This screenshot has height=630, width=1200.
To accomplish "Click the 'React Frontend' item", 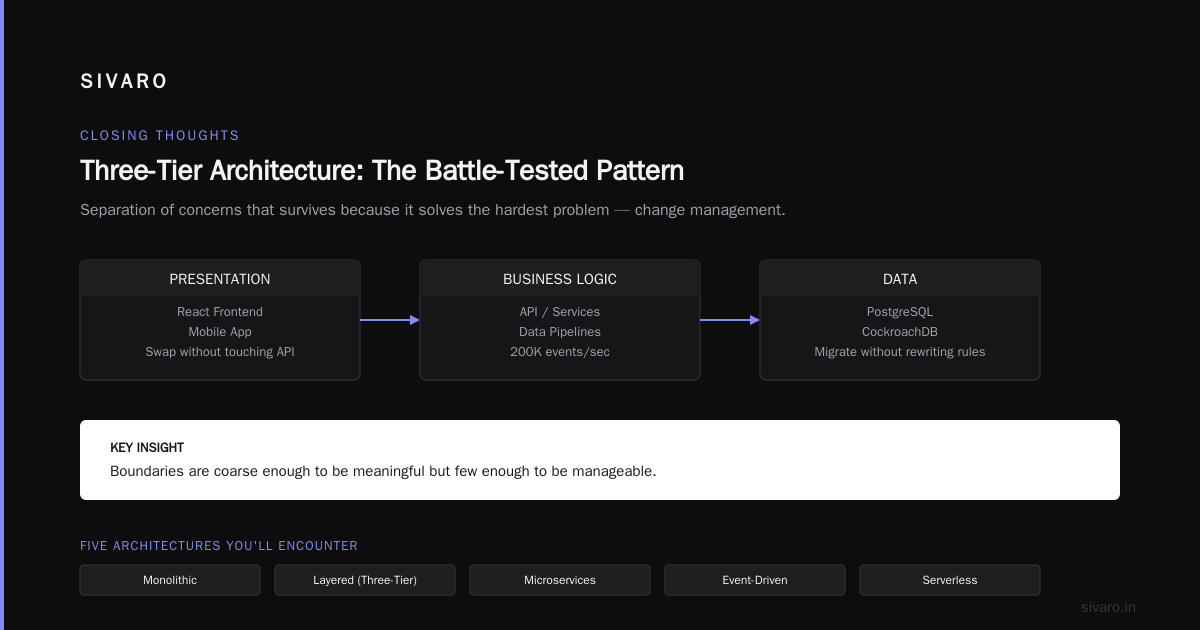I will [x=220, y=312].
